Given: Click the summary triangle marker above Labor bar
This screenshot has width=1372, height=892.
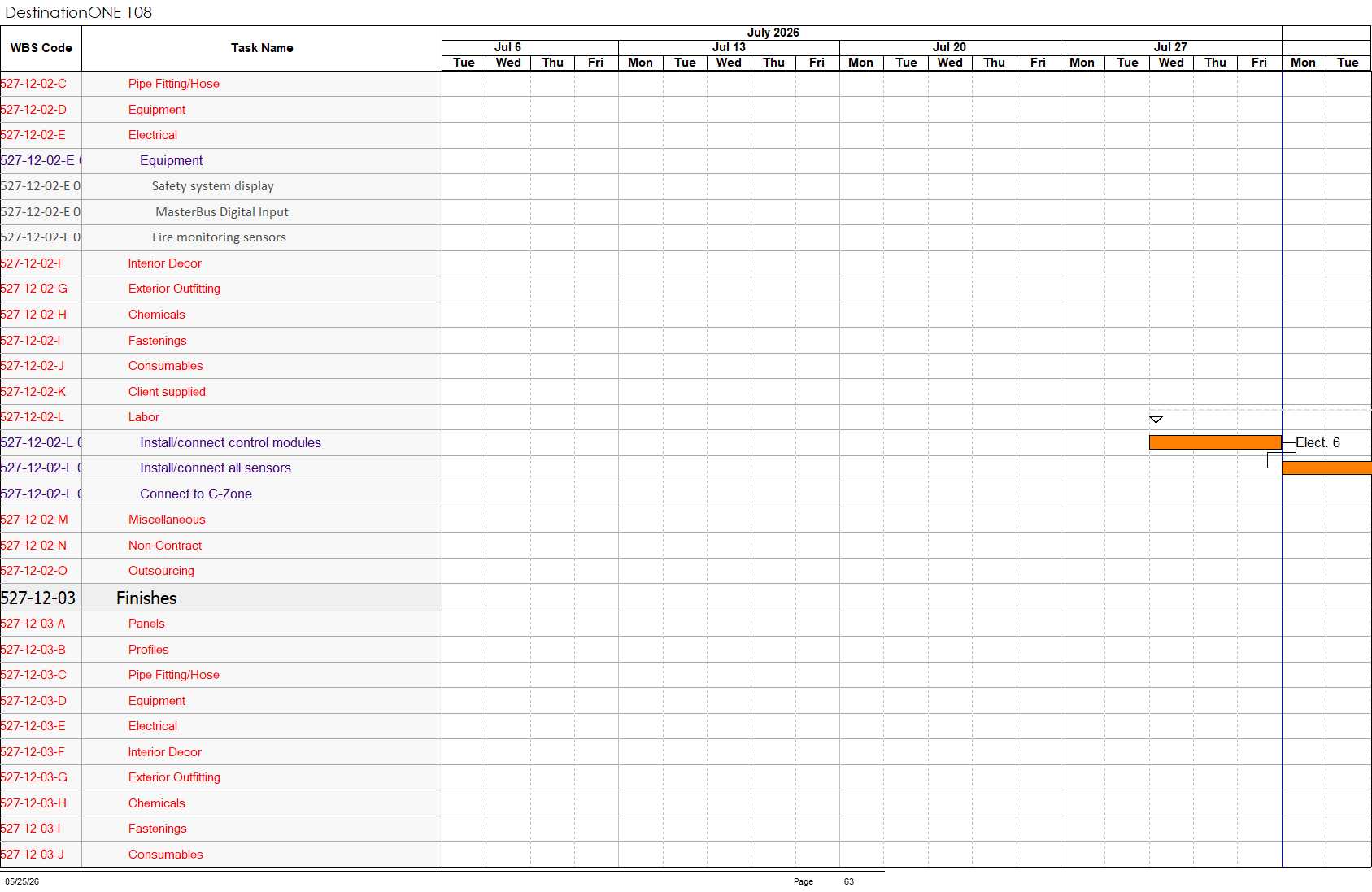Looking at the screenshot, I should [1156, 420].
